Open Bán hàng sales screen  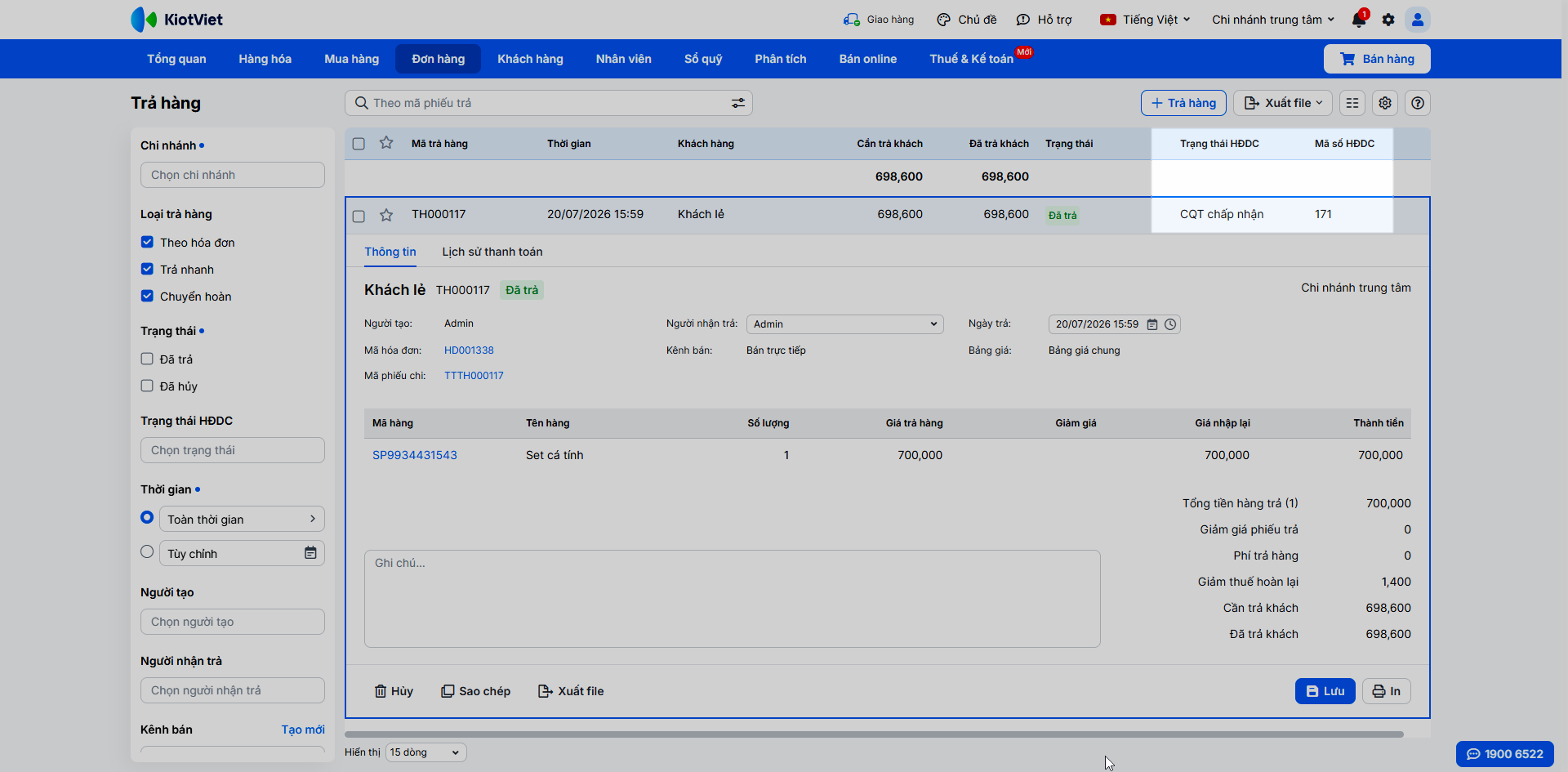pos(1377,59)
